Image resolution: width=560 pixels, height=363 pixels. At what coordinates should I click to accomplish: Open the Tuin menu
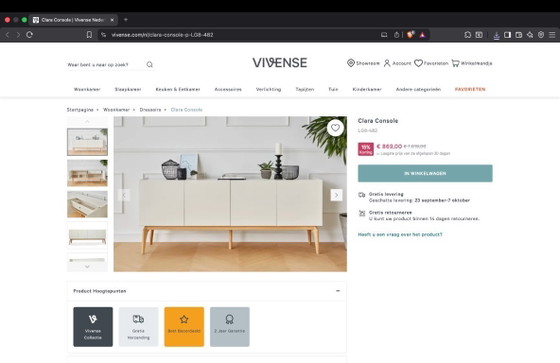click(333, 89)
